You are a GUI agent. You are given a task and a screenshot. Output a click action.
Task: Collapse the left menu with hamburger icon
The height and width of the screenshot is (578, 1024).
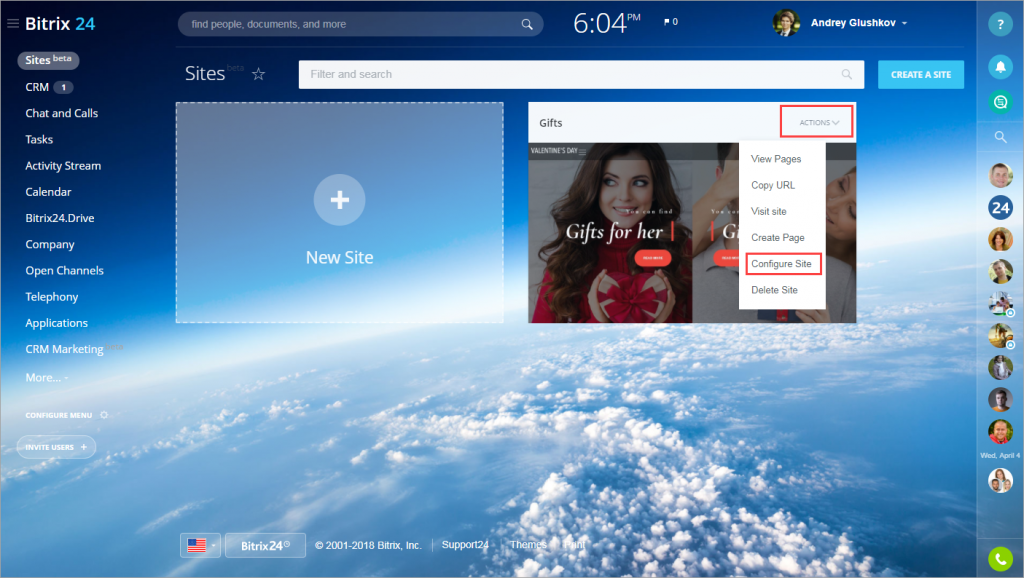[x=12, y=24]
